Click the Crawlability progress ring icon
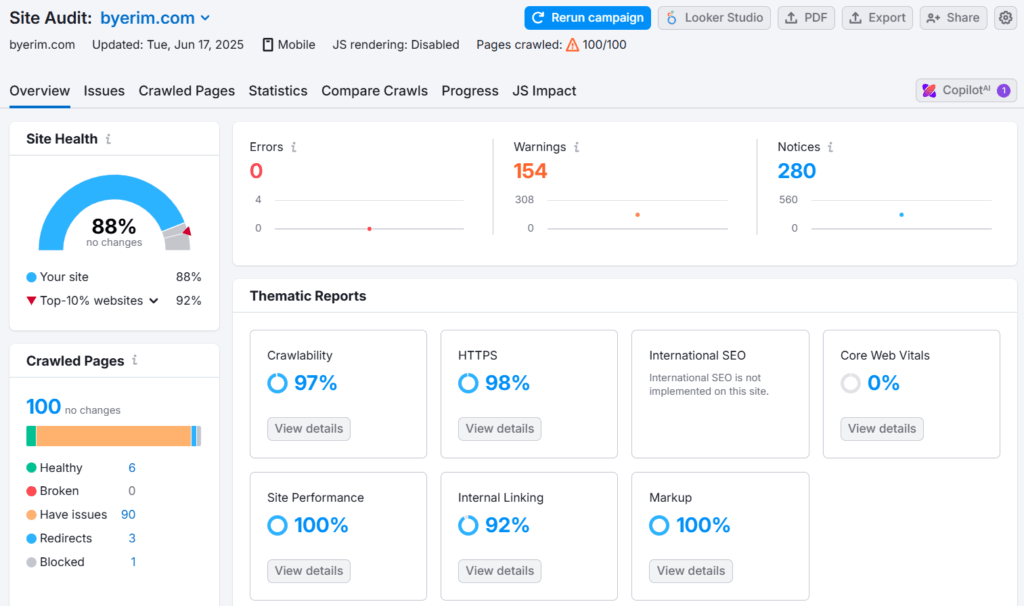1024x606 pixels. tap(278, 383)
